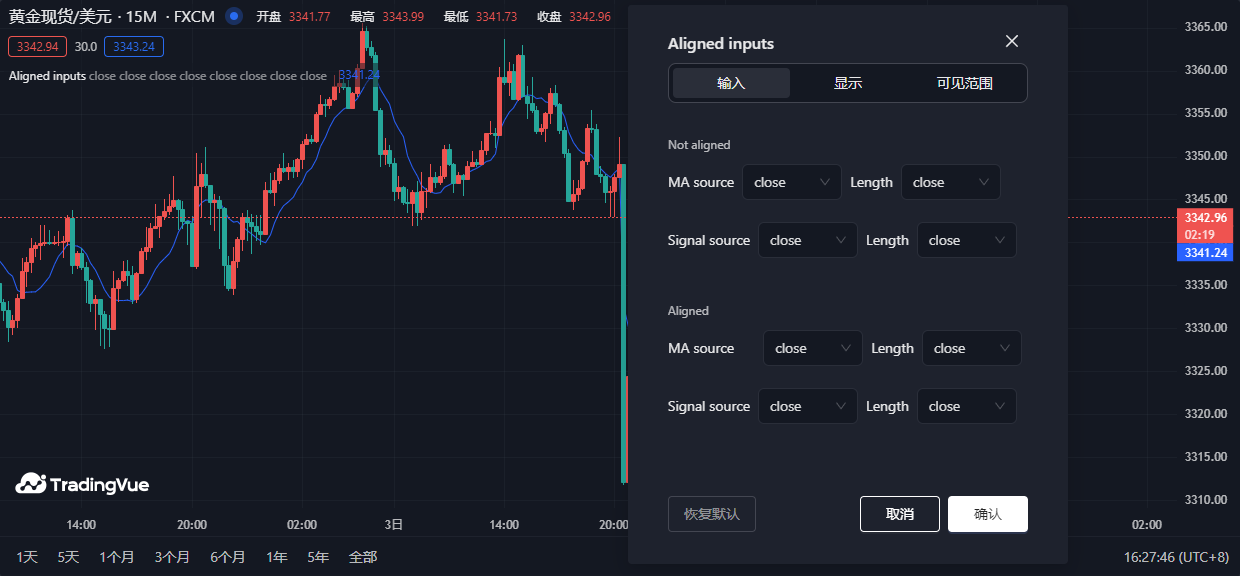Click the TradingVue logo

pyautogui.click(x=82, y=484)
